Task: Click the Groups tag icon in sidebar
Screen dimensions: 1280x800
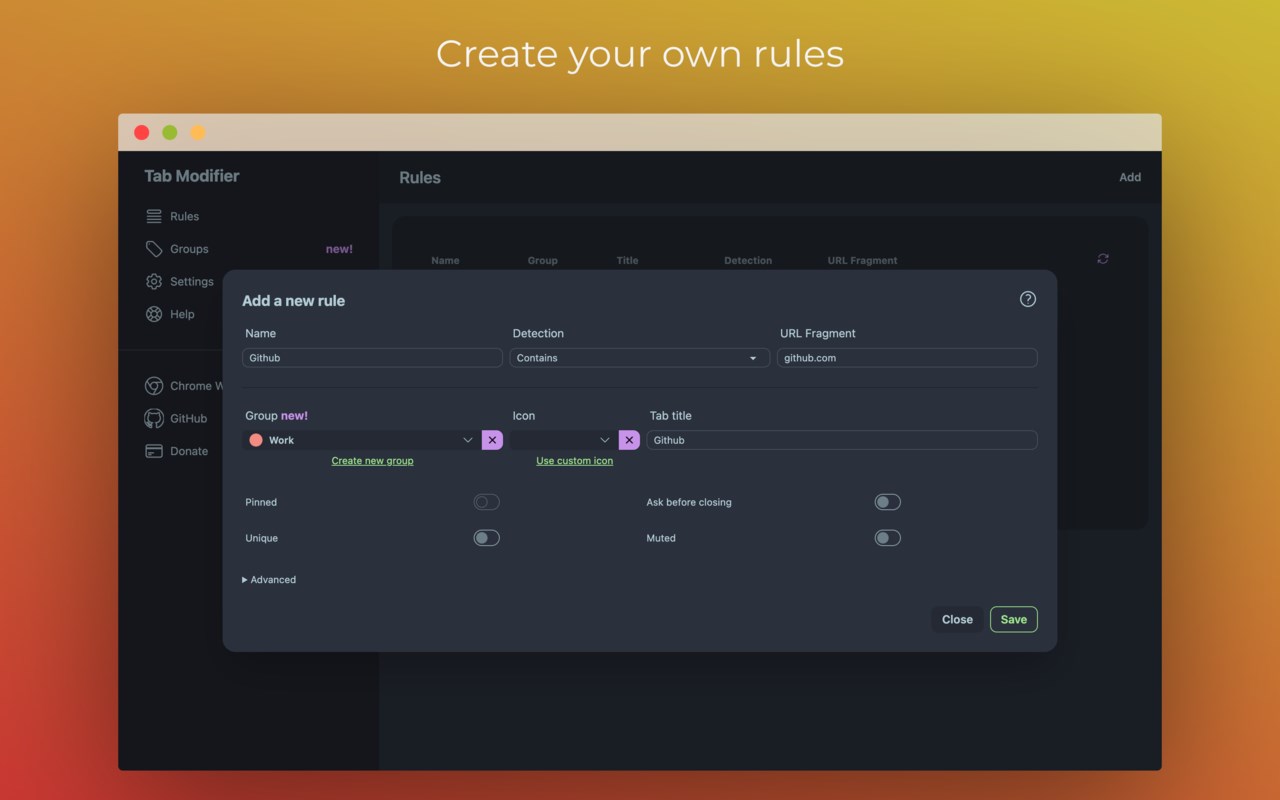Action: [x=154, y=249]
